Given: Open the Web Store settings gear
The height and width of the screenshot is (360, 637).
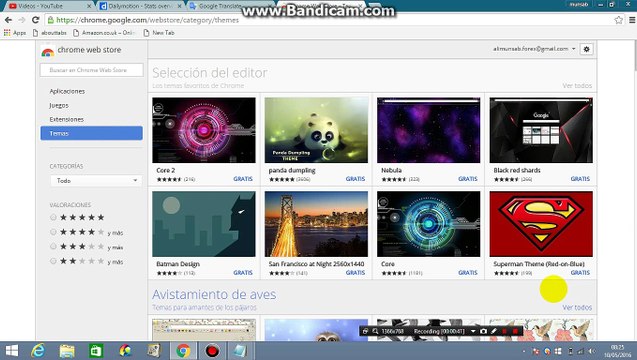Looking at the screenshot, I should click(586, 49).
